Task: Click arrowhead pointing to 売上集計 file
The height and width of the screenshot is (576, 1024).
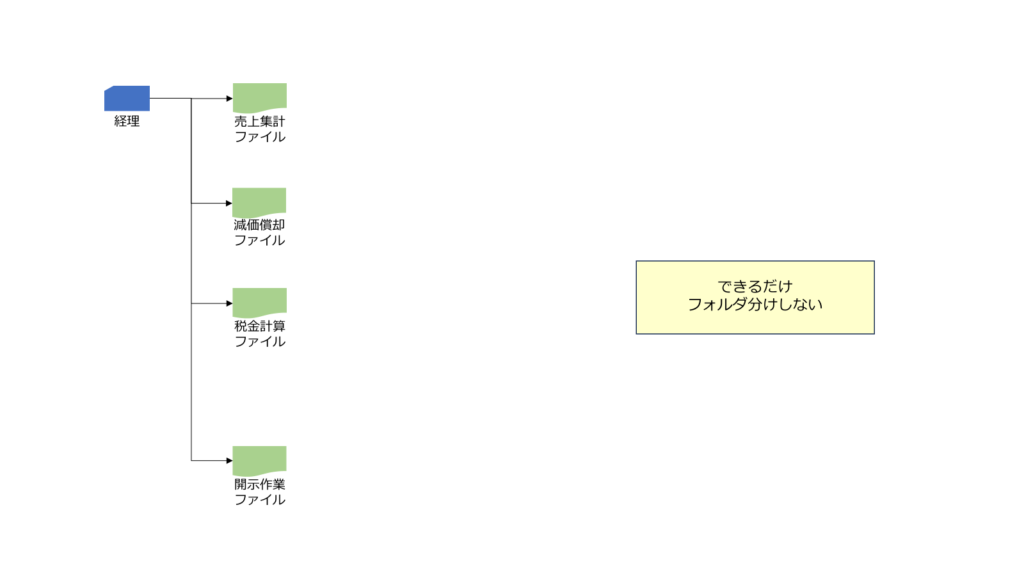Action: [229, 99]
